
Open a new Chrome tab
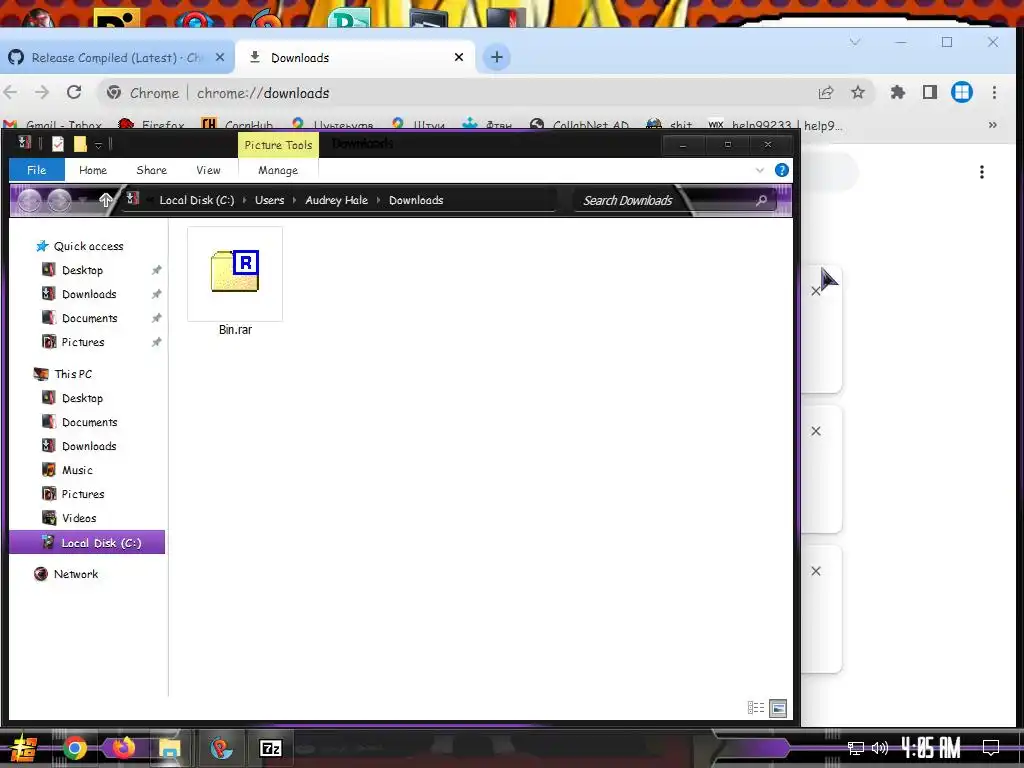[x=496, y=57]
